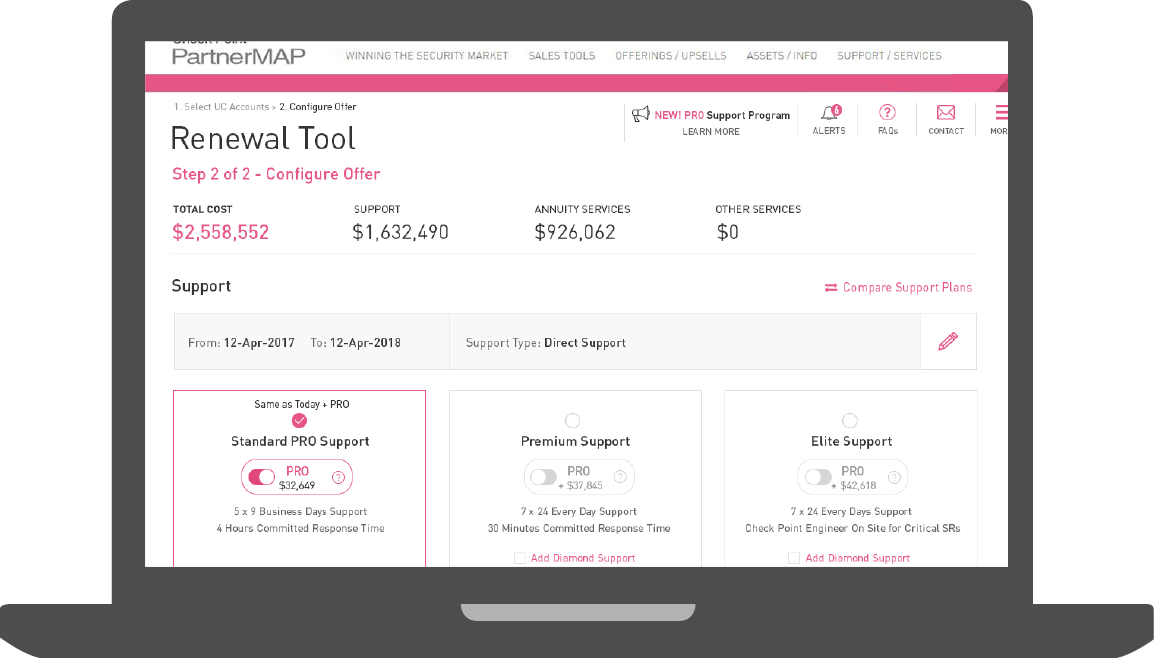Open Winning the Security Market menu
This screenshot has width=1154, height=658.
tap(427, 56)
